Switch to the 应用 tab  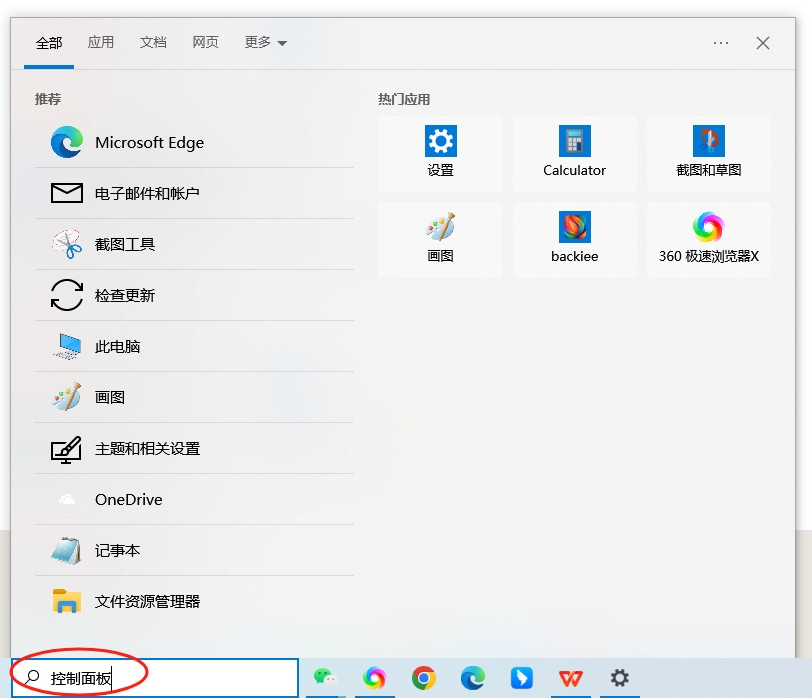(100, 42)
